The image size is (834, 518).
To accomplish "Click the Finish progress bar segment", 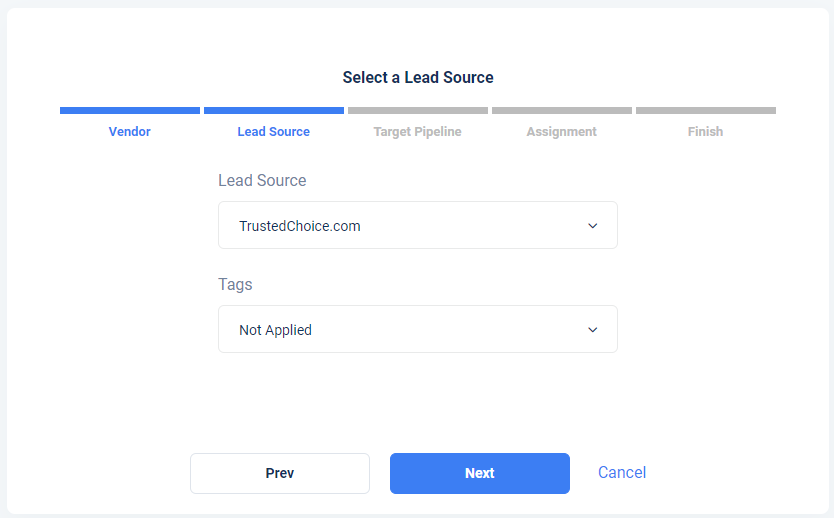I will click(x=706, y=111).
